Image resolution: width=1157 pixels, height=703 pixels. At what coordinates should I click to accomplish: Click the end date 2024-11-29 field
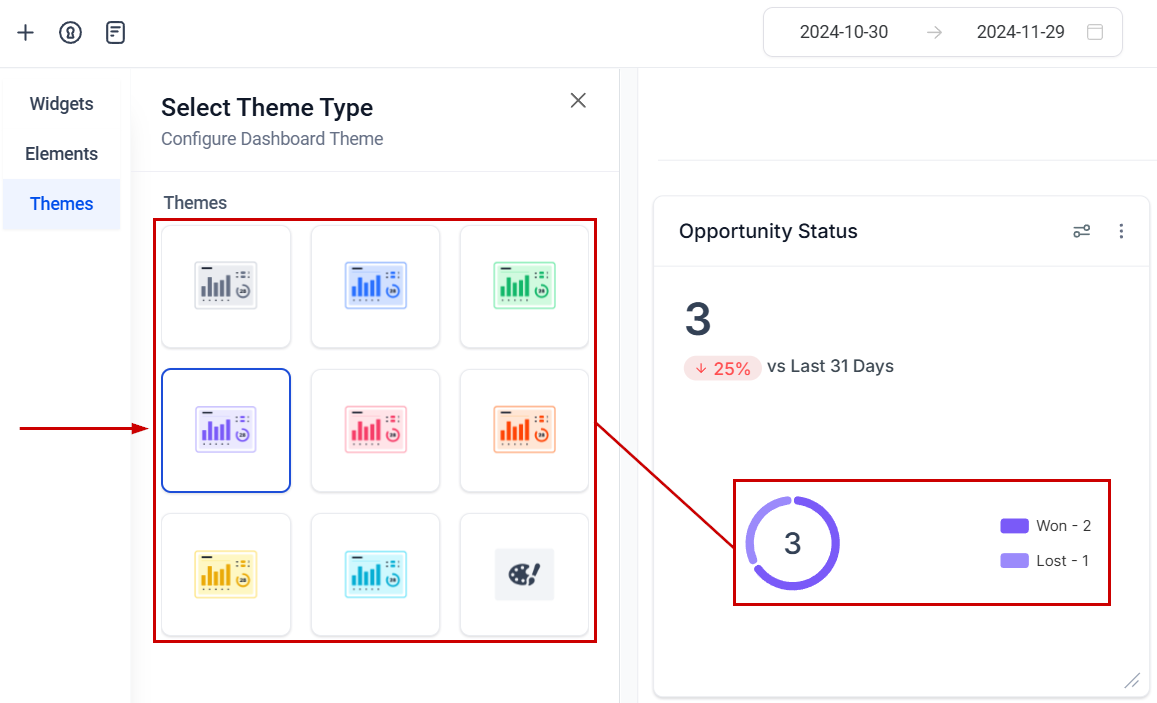pos(1020,32)
